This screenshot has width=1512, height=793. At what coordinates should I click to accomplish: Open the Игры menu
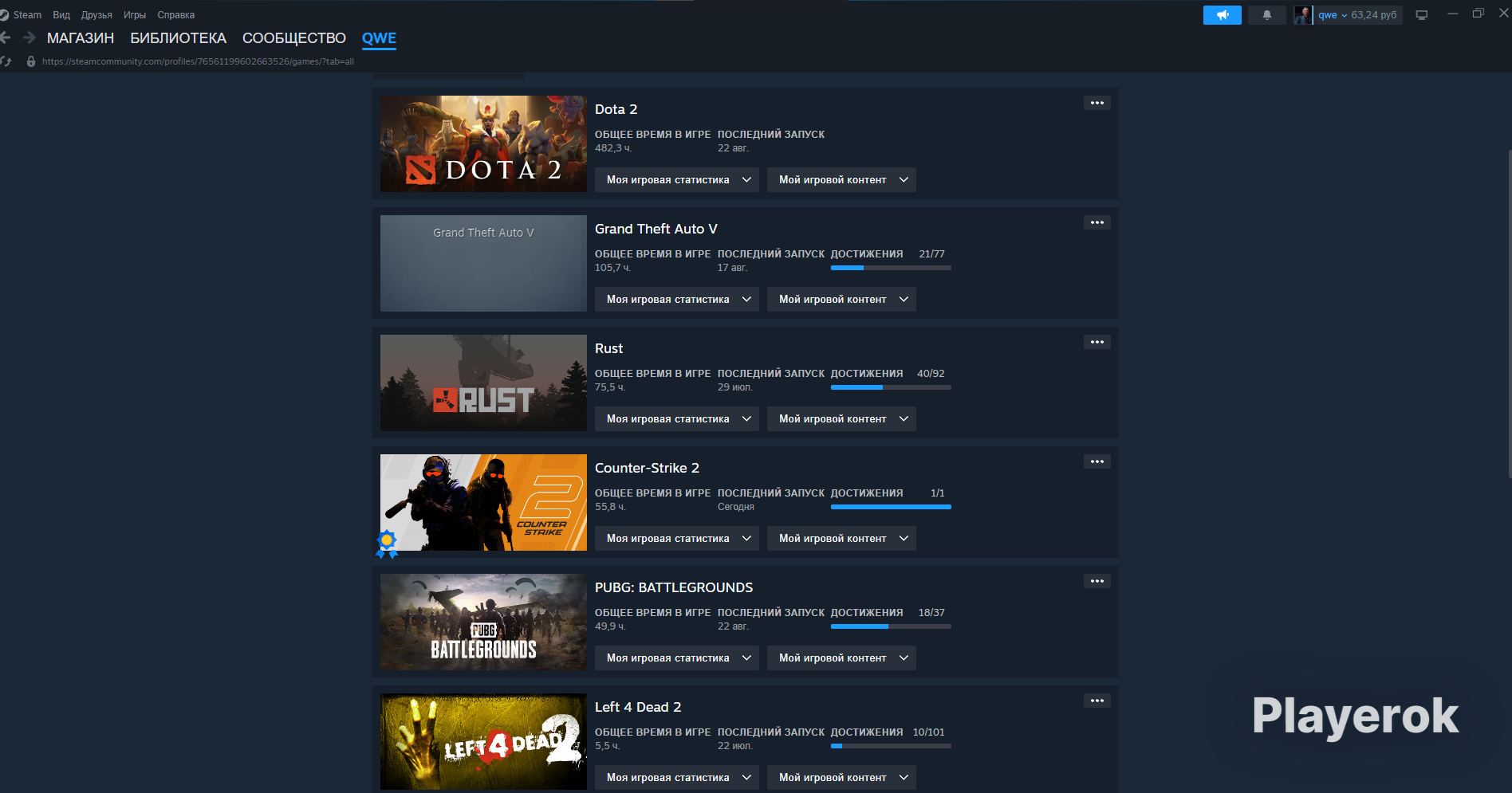click(135, 15)
